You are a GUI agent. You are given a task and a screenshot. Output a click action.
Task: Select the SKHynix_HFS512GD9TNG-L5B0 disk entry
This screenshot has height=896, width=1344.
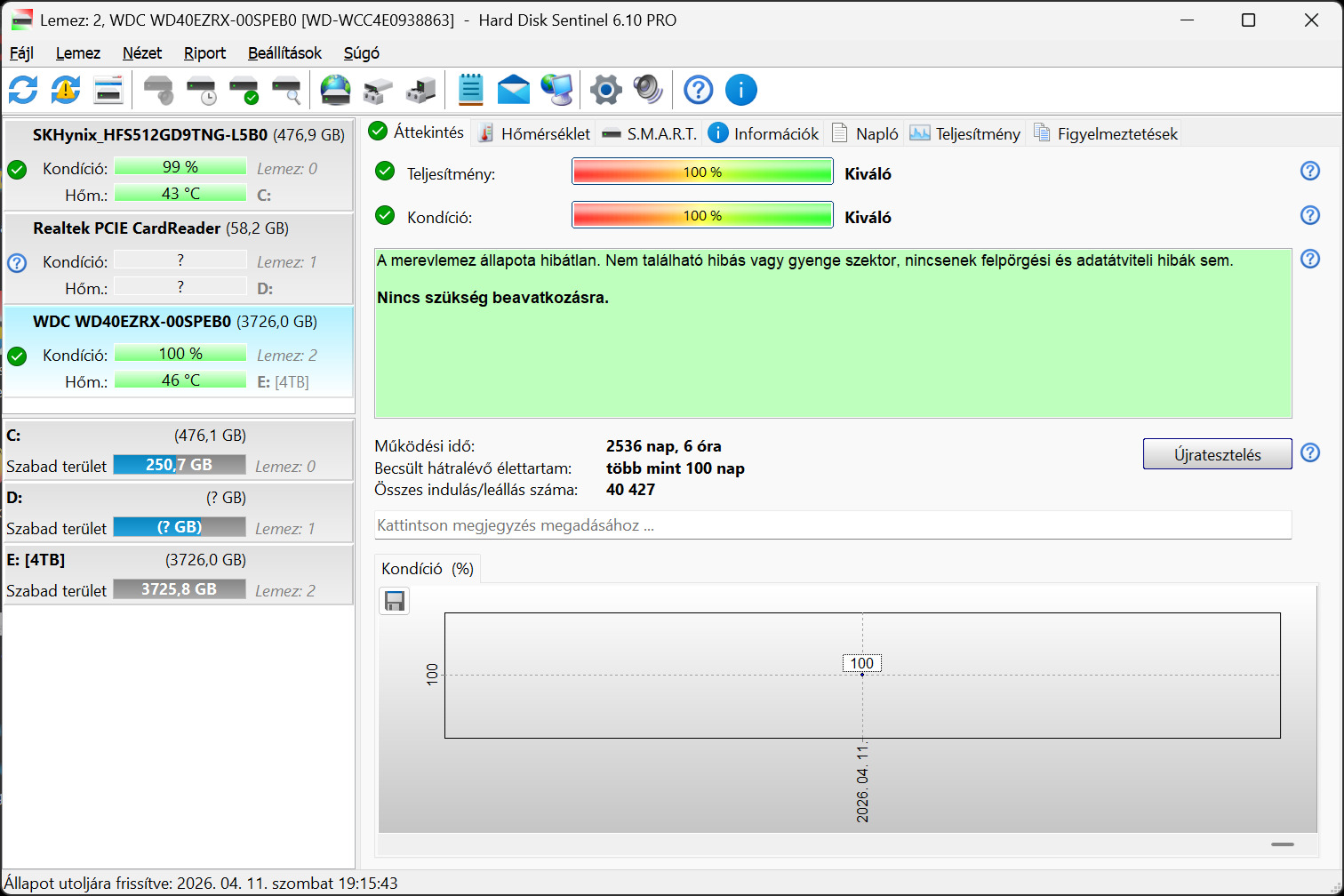(179, 165)
